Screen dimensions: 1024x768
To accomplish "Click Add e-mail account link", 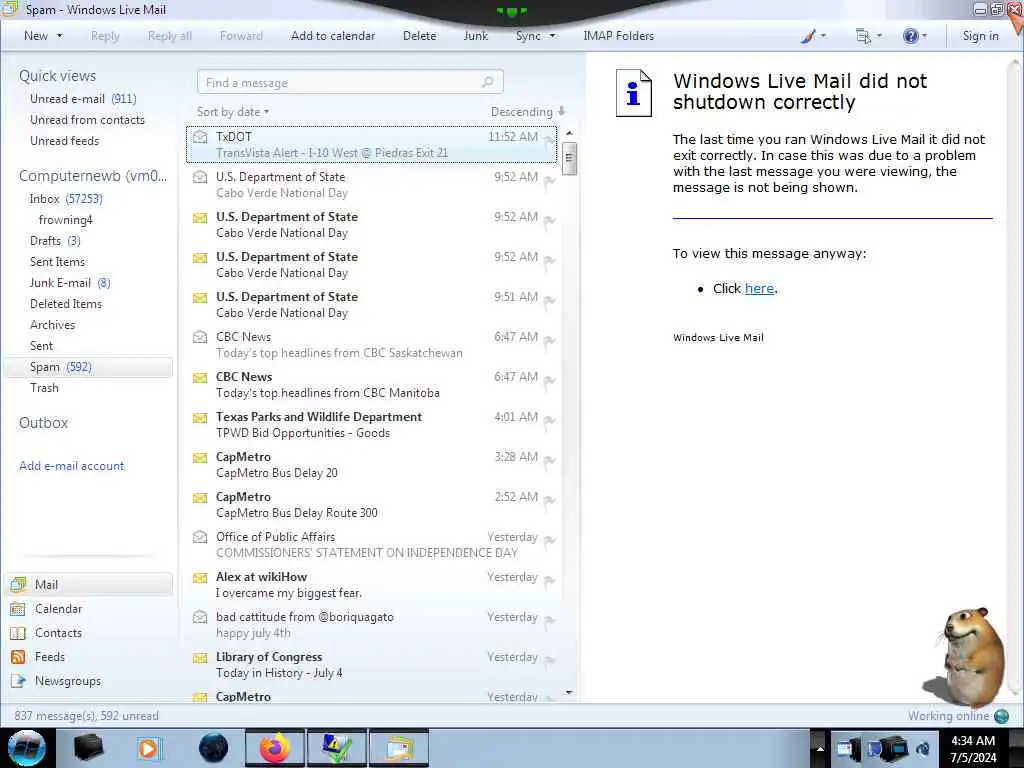I will point(72,466).
